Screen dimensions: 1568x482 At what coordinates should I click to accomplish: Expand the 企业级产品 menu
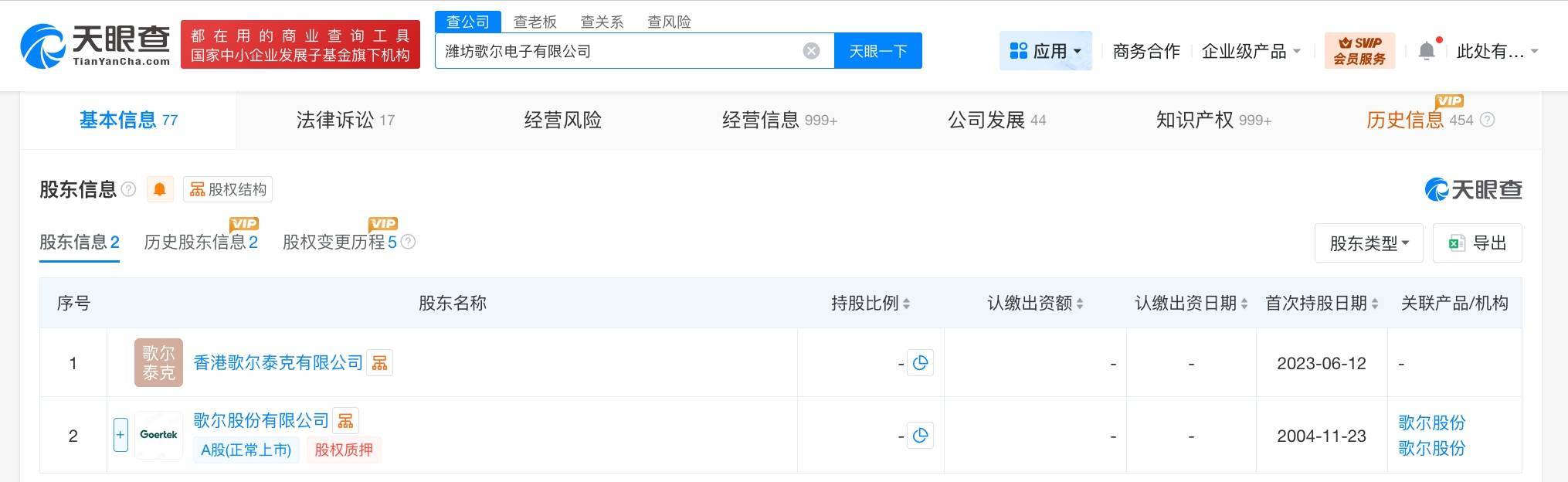(x=1251, y=51)
